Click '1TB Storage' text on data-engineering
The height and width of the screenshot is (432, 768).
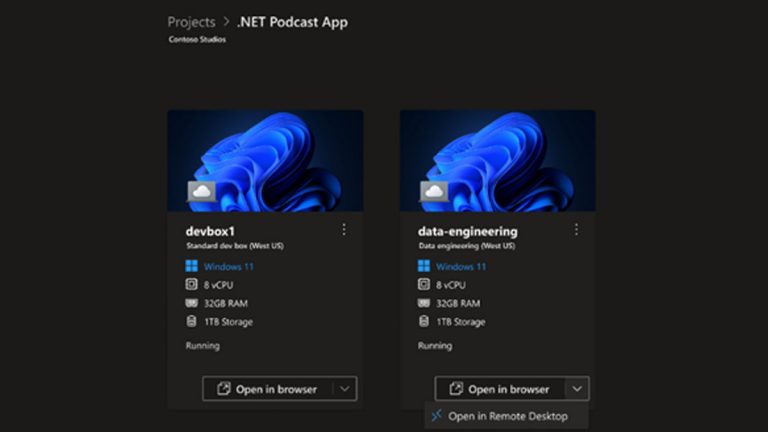coord(460,322)
